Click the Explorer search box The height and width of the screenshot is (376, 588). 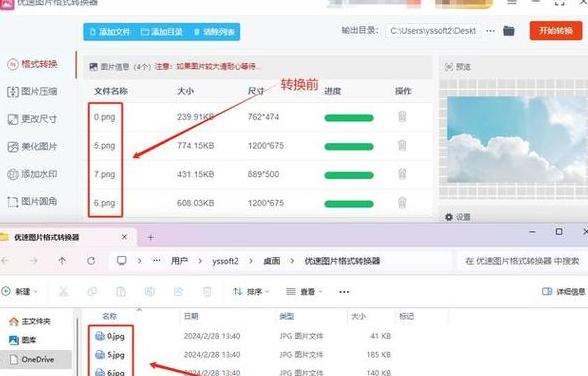coord(522,261)
